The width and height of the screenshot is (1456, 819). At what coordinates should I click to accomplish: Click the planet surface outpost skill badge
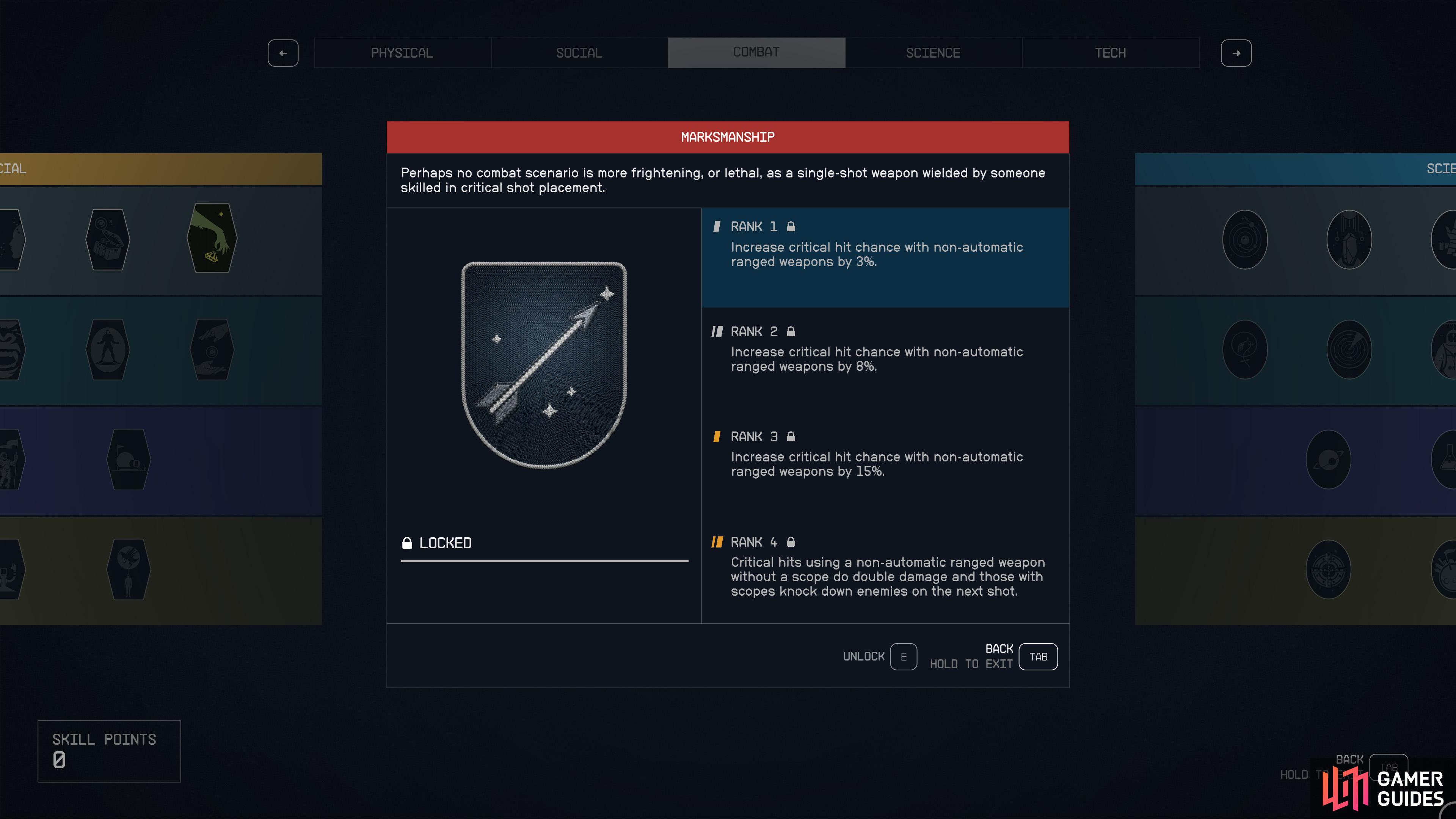point(128,460)
